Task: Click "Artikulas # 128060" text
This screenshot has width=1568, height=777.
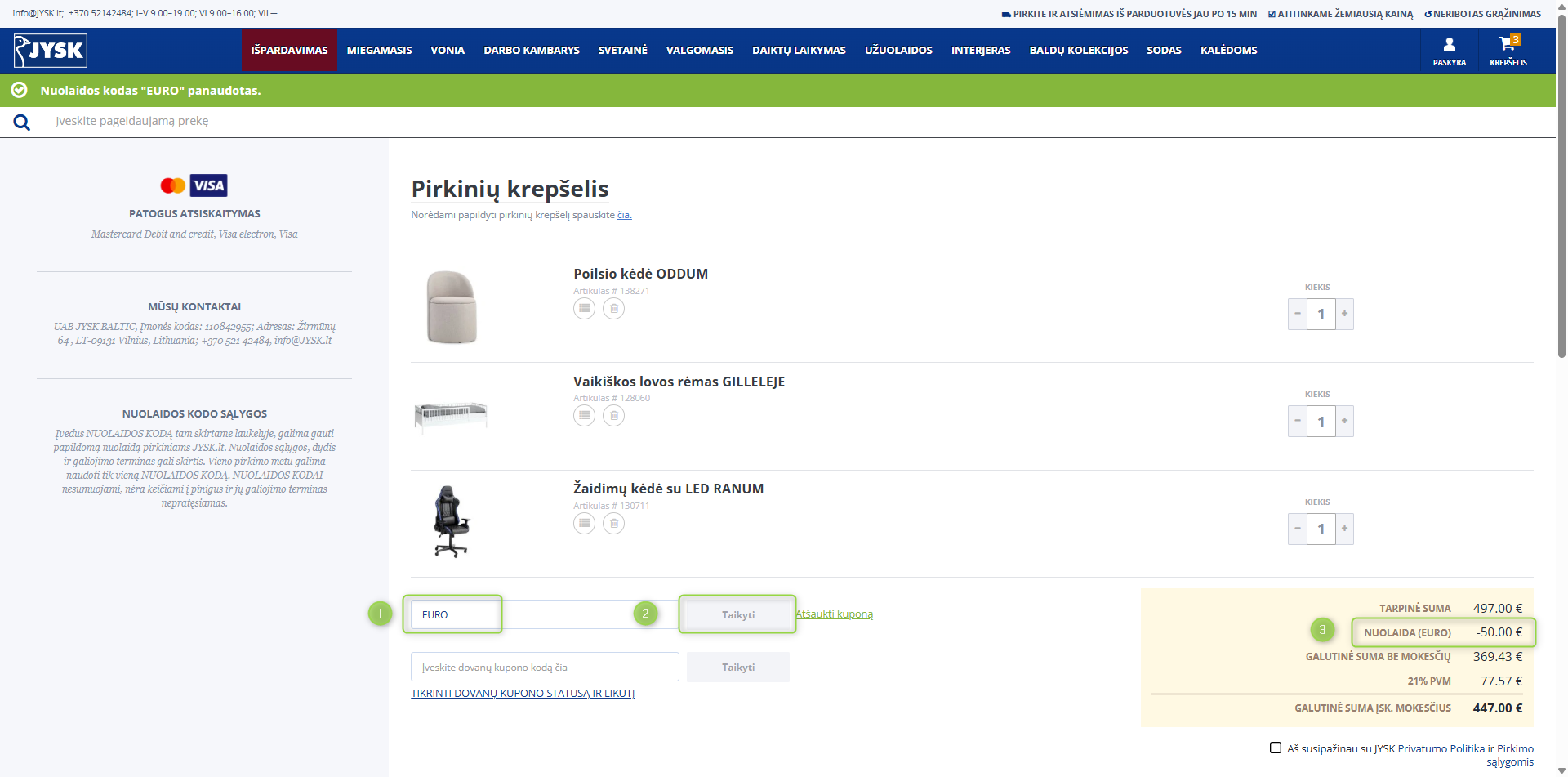Action: click(x=612, y=398)
